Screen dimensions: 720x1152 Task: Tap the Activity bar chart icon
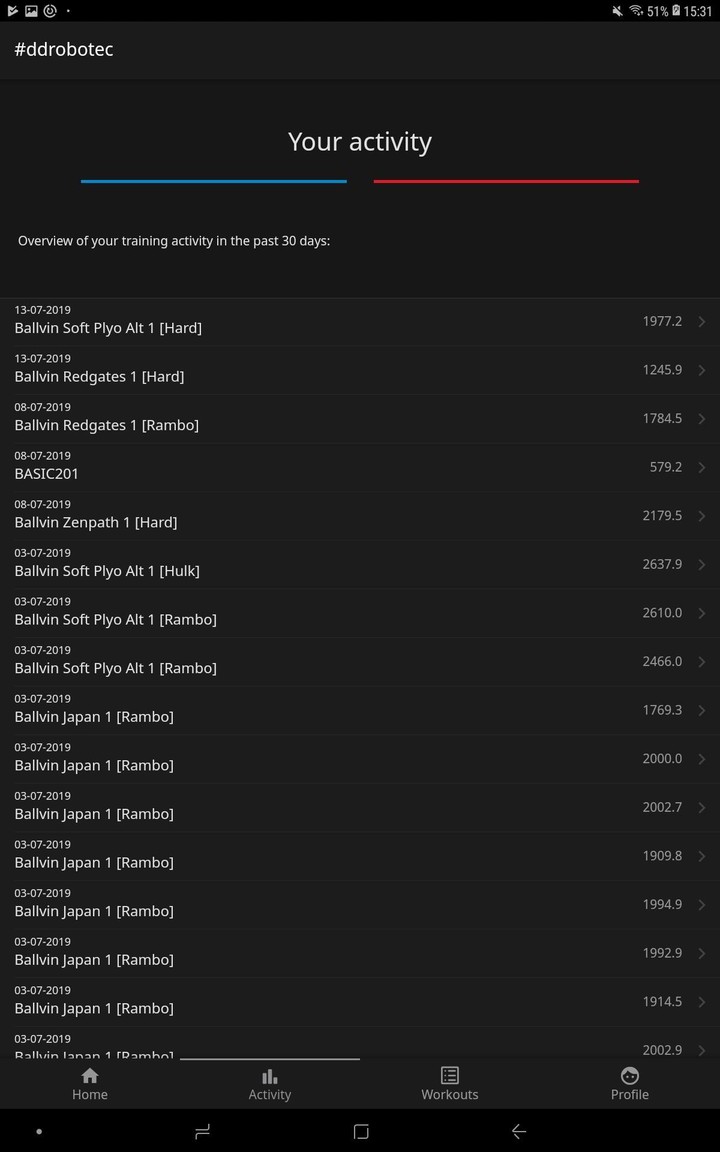point(269,1076)
